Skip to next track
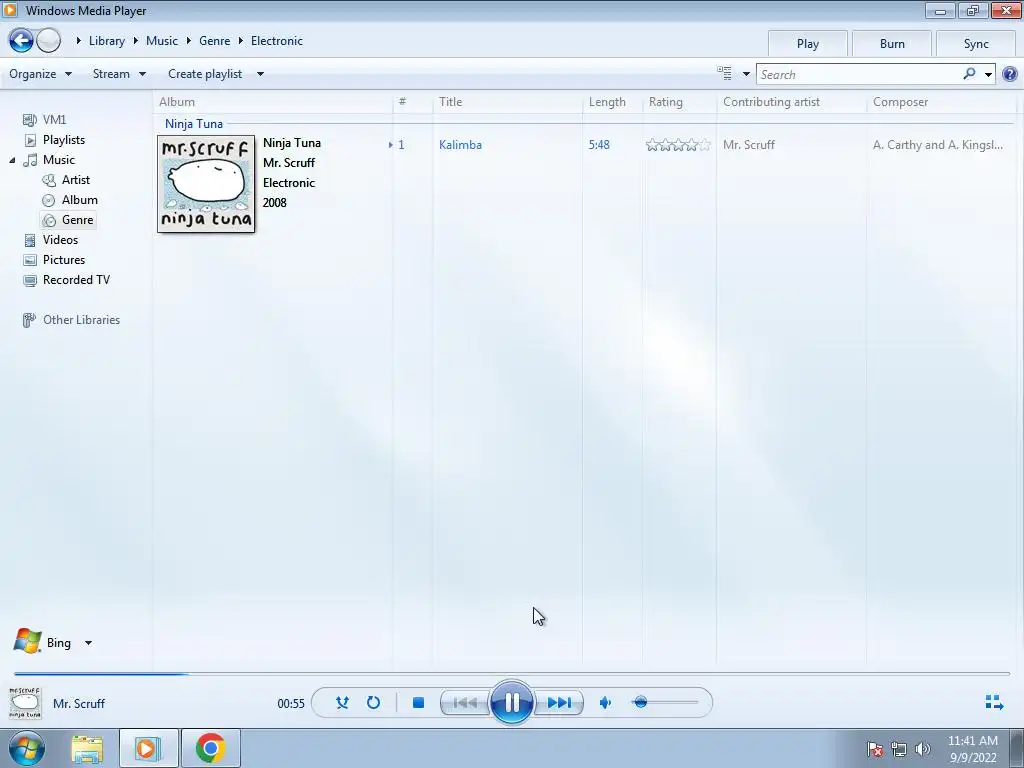The image size is (1024, 768). click(x=559, y=703)
